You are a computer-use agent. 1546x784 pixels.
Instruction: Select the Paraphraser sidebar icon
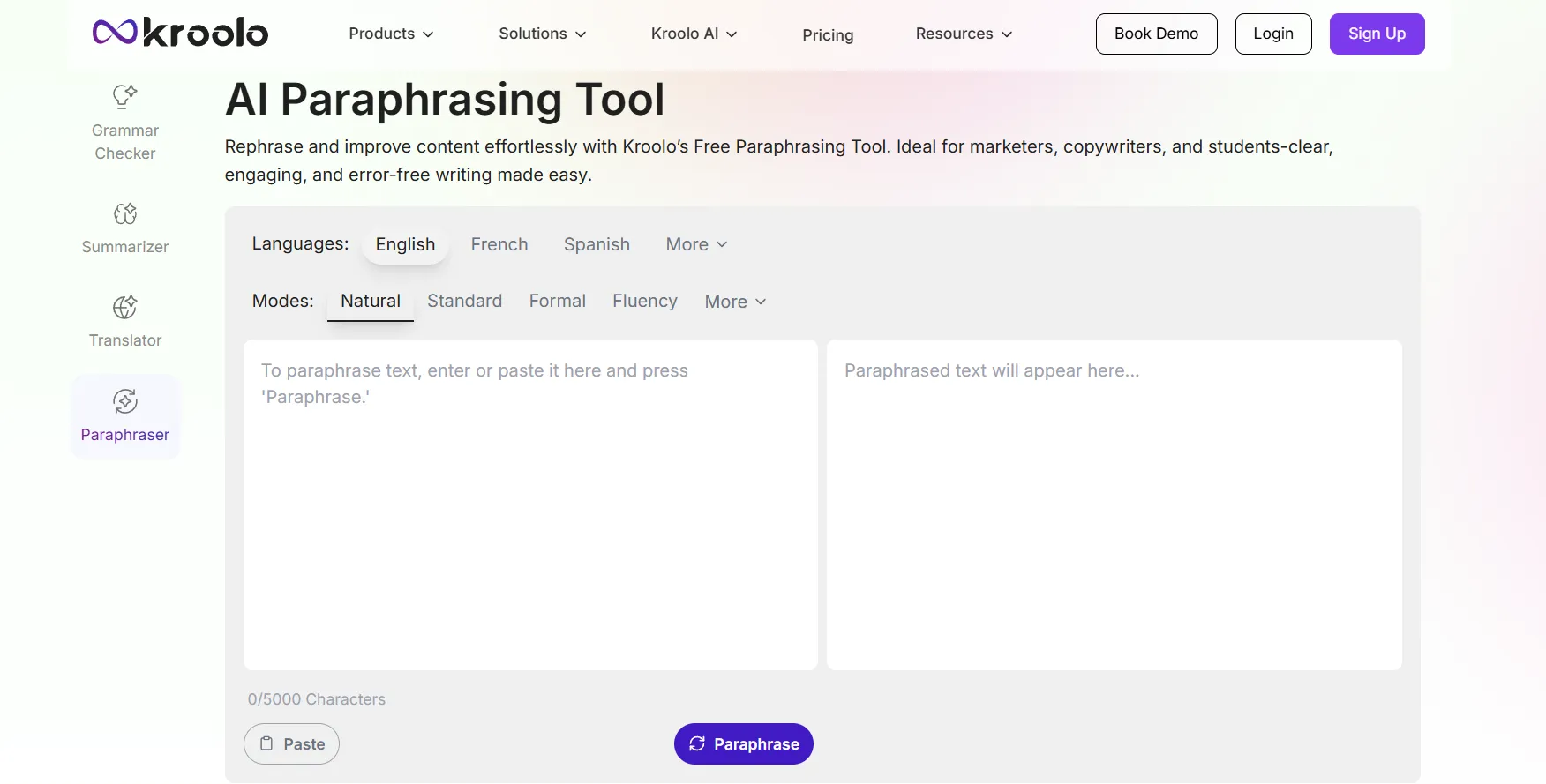point(125,401)
